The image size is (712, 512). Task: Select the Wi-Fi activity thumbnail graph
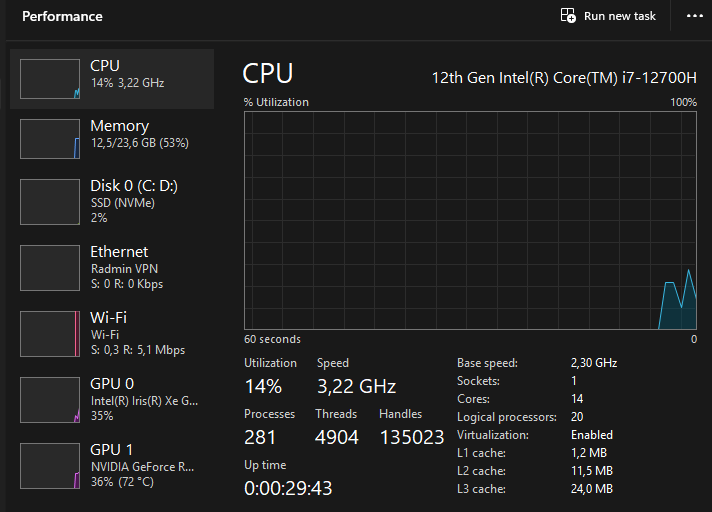[x=50, y=333]
